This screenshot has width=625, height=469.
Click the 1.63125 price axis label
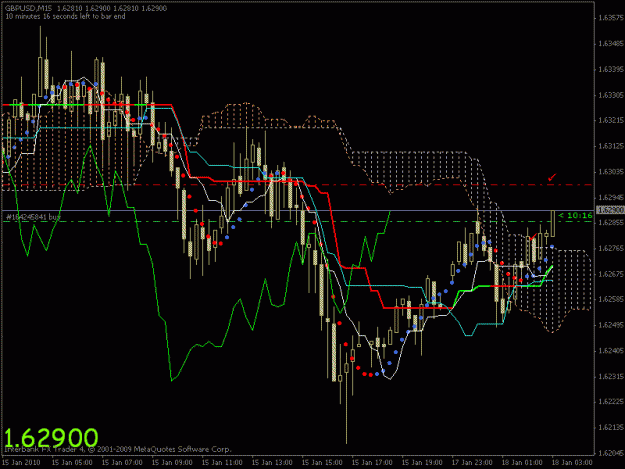611,146
